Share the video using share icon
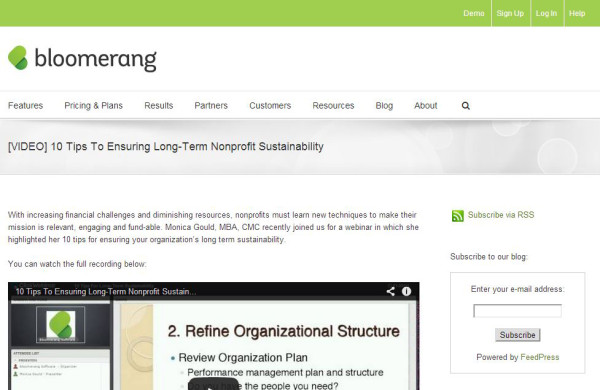The height and width of the screenshot is (390, 600). [x=390, y=292]
